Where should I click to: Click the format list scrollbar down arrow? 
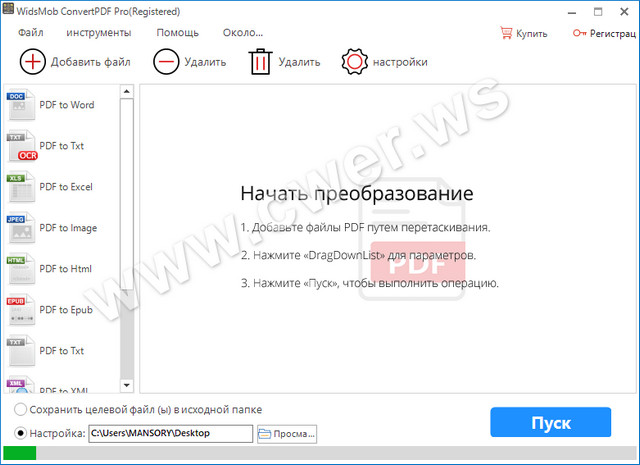[x=127, y=385]
